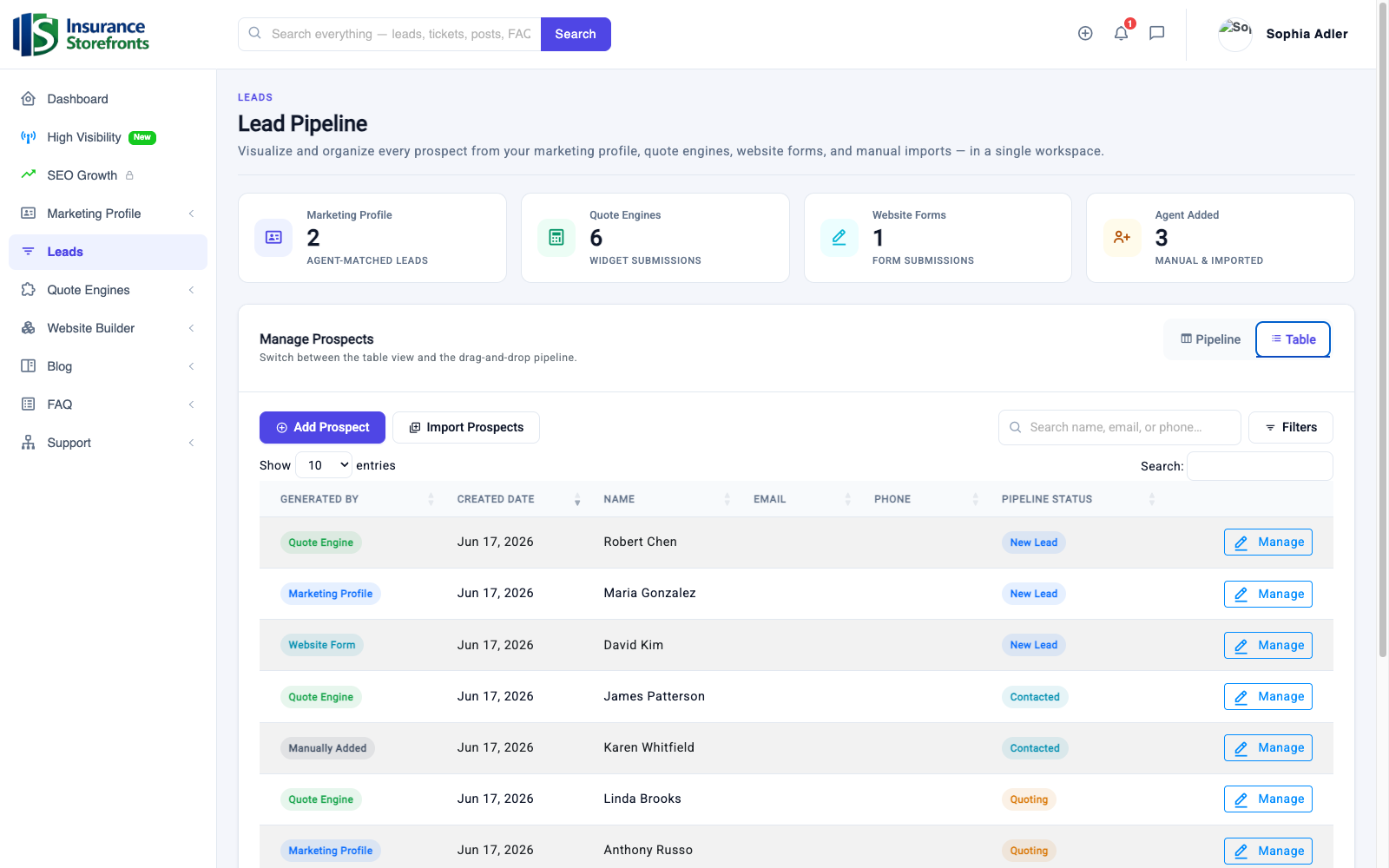Click the Website Builder blocks icon
This screenshot has height=868, width=1389.
coord(29,328)
